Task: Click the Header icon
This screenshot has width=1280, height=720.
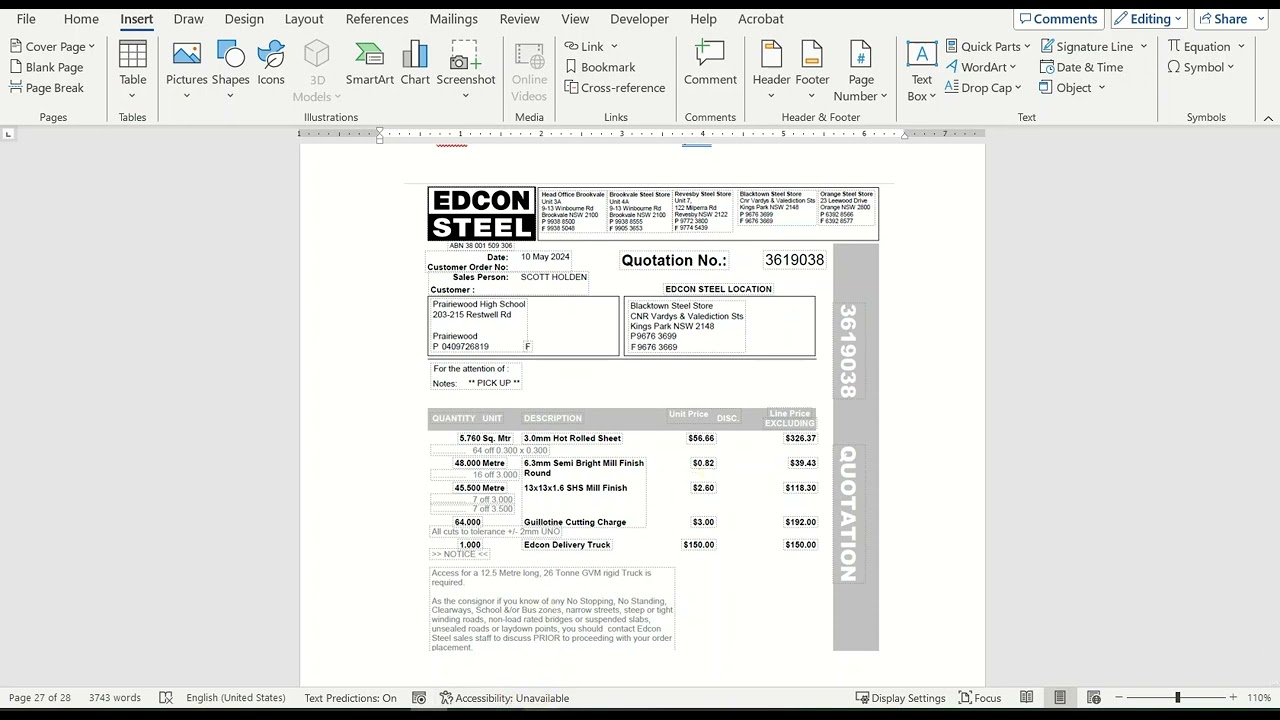Action: tap(771, 55)
